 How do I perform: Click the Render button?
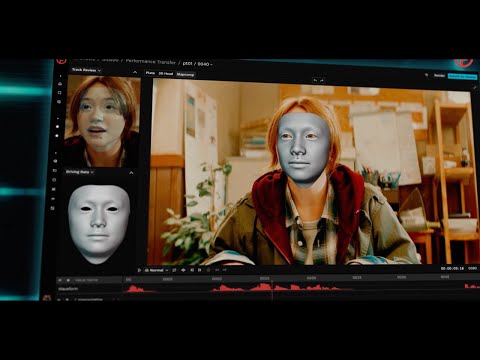pos(439,76)
